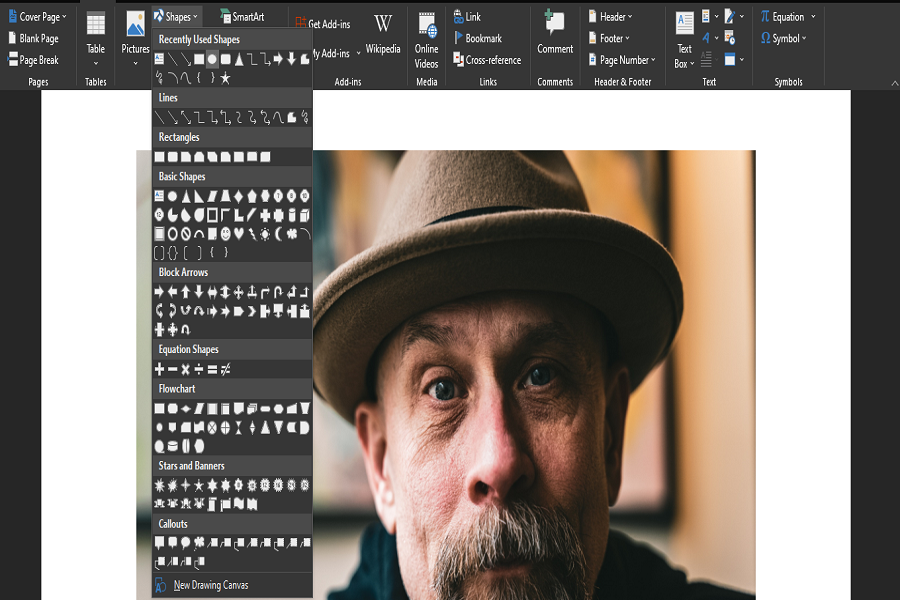900x600 pixels.
Task: Click the Wikipedia add-in icon
Action: coord(383,30)
